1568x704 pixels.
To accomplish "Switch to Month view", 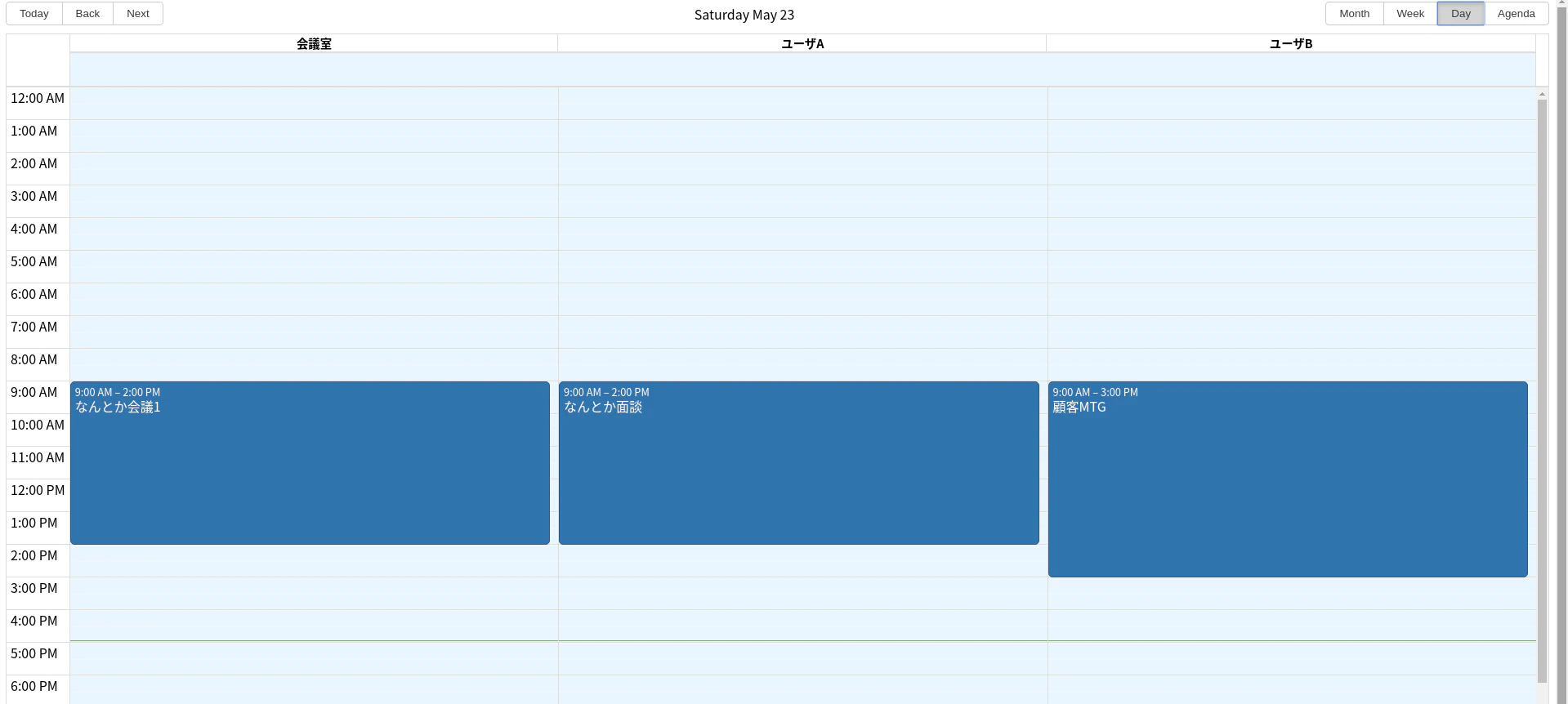I will (1354, 14).
